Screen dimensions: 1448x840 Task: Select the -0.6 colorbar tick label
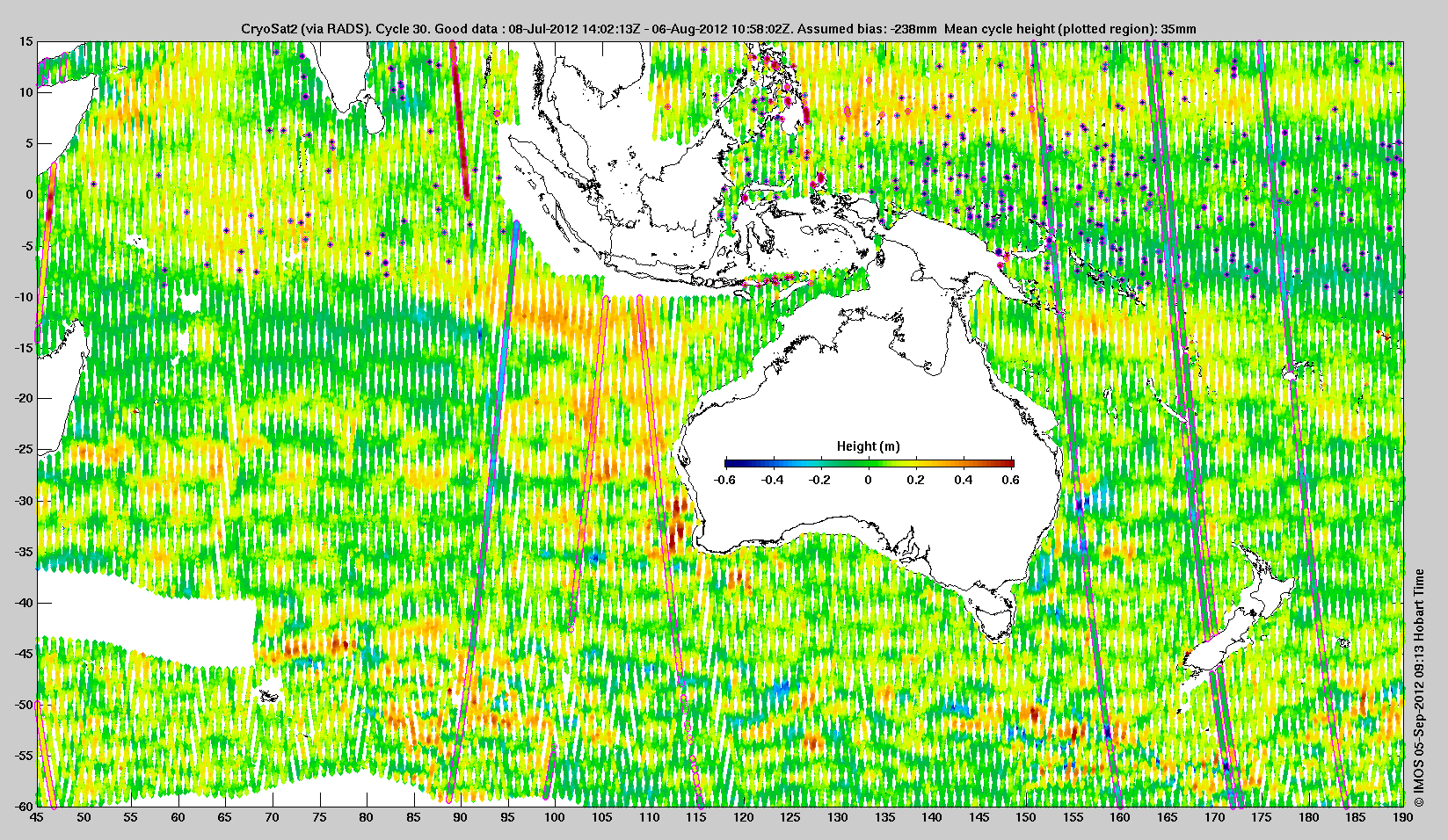(724, 480)
